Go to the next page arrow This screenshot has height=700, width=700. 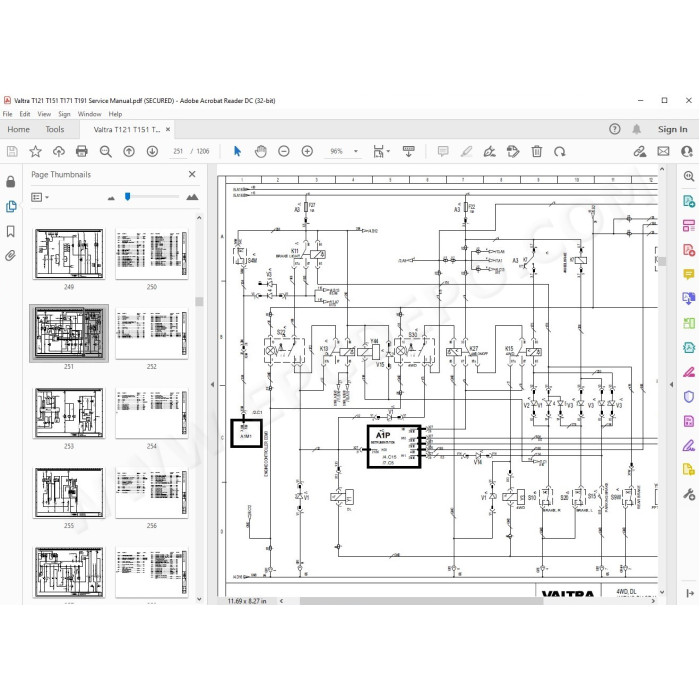tap(152, 151)
